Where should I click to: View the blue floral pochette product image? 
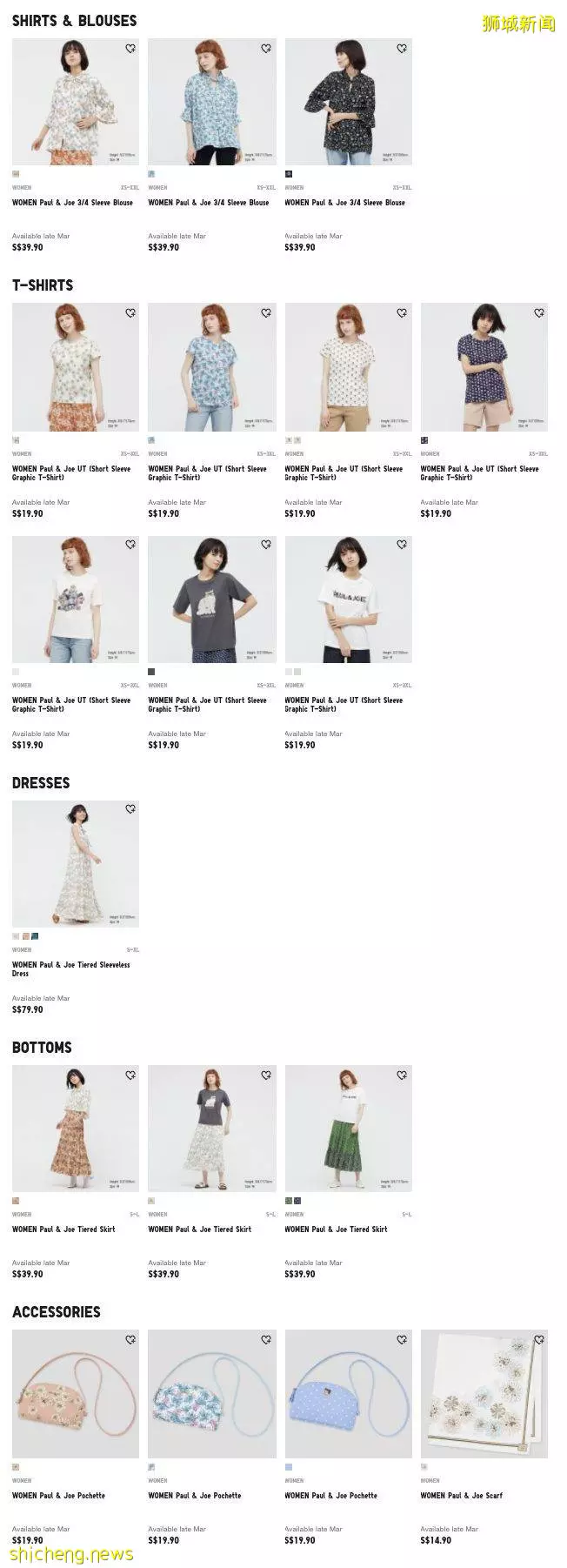pyautogui.click(x=211, y=1394)
